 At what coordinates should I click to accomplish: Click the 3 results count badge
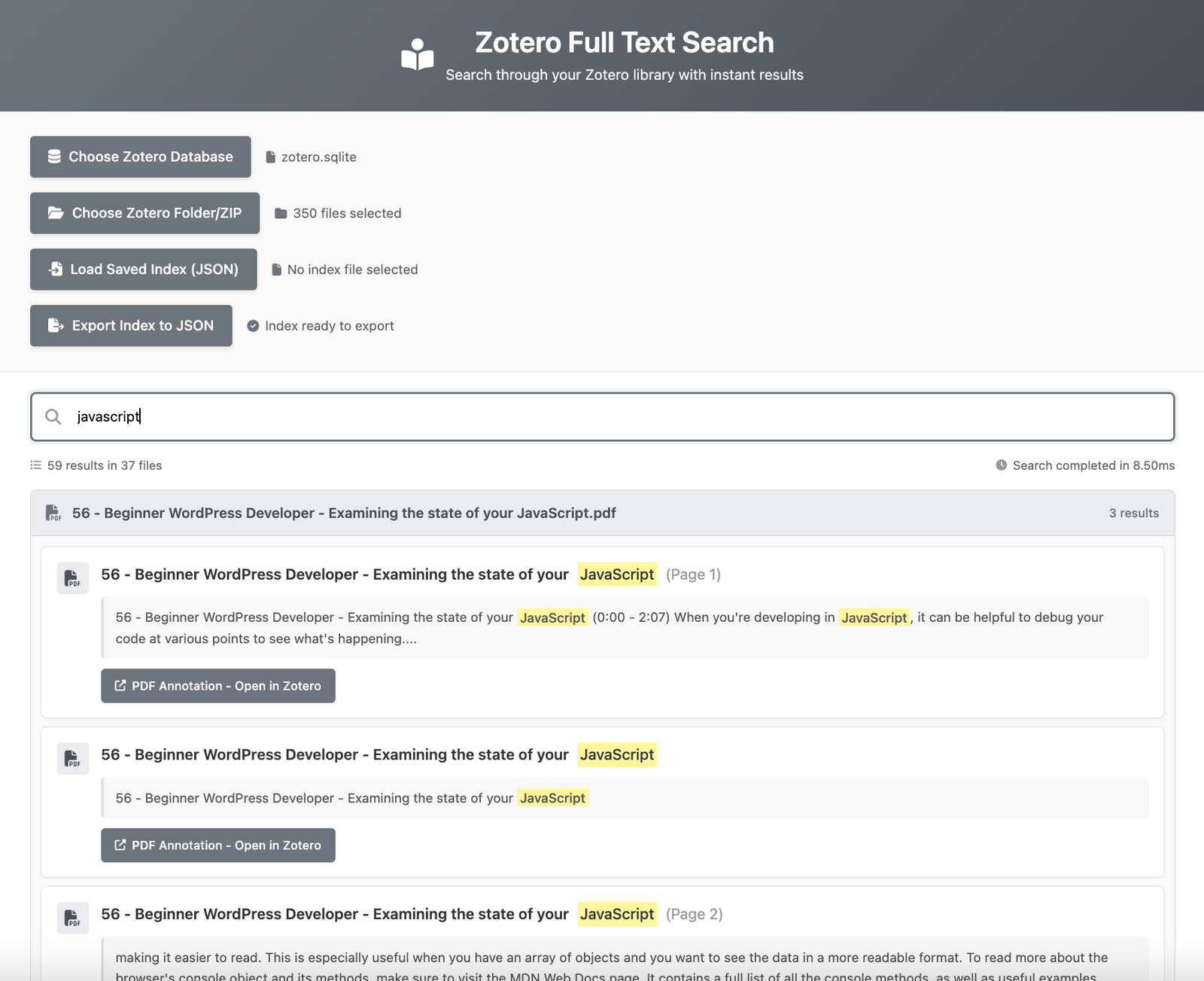click(1133, 513)
